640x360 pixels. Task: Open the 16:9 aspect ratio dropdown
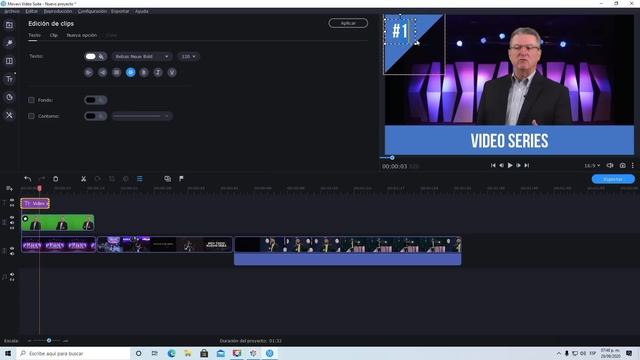(592, 166)
